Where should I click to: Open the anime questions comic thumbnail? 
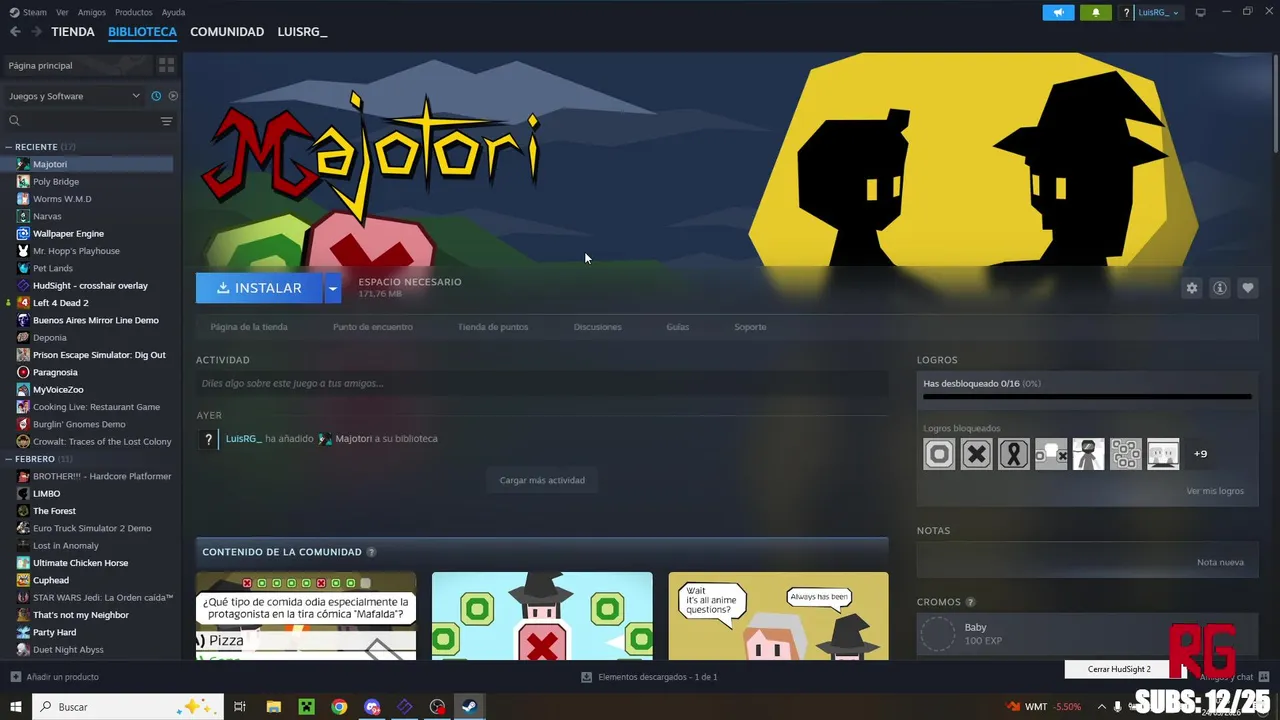(778, 616)
